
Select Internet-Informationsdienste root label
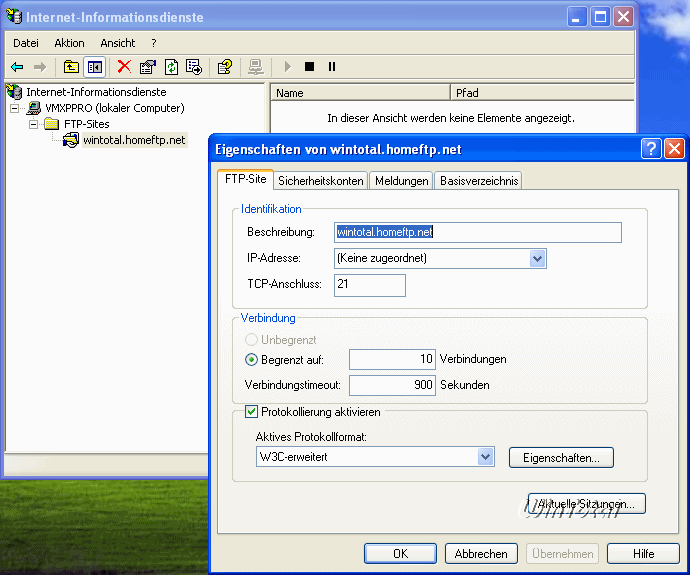point(96,92)
